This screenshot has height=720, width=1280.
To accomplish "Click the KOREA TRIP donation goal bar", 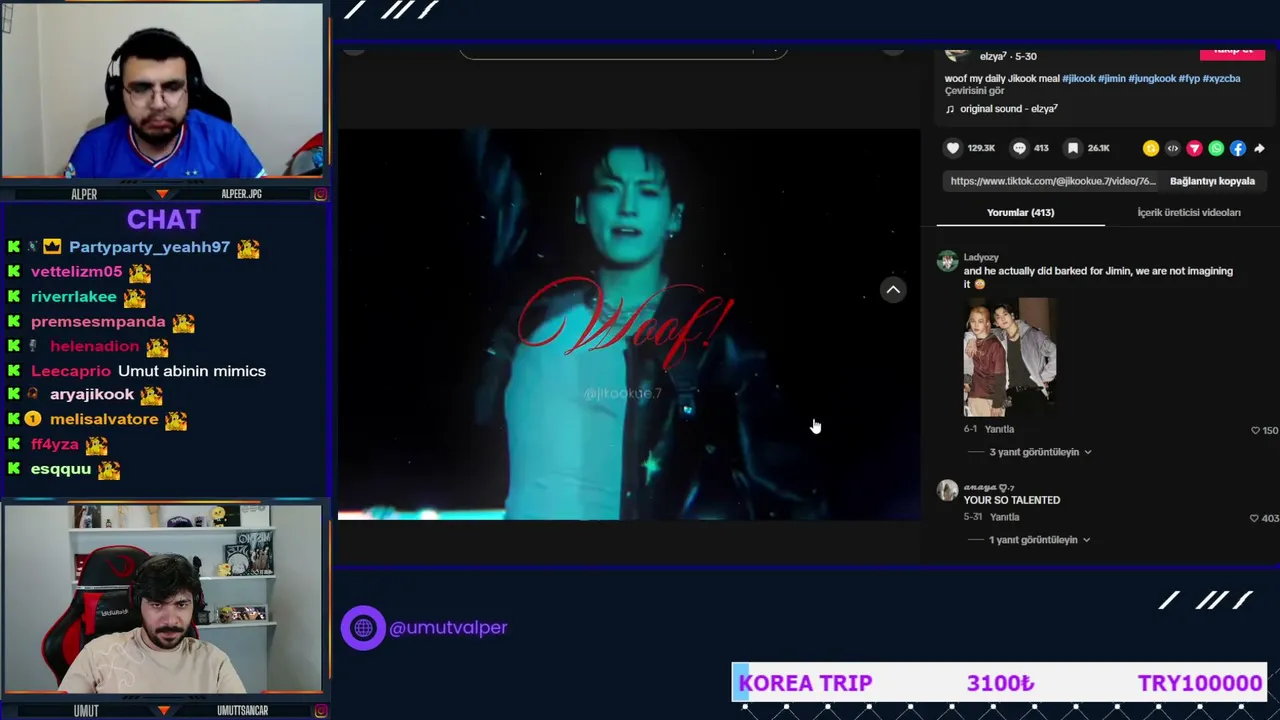I will point(1000,683).
